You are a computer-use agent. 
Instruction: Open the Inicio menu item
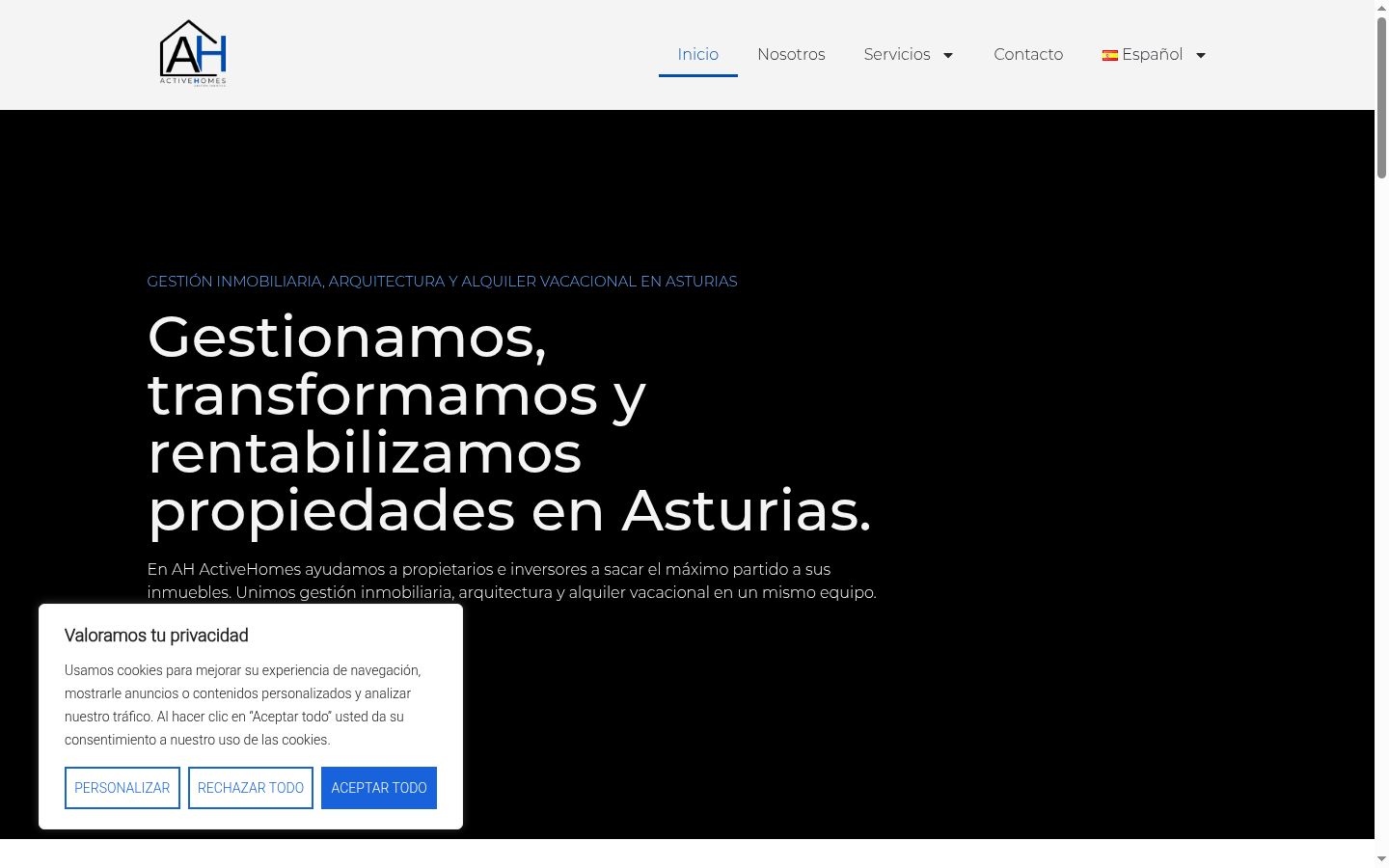click(x=698, y=54)
